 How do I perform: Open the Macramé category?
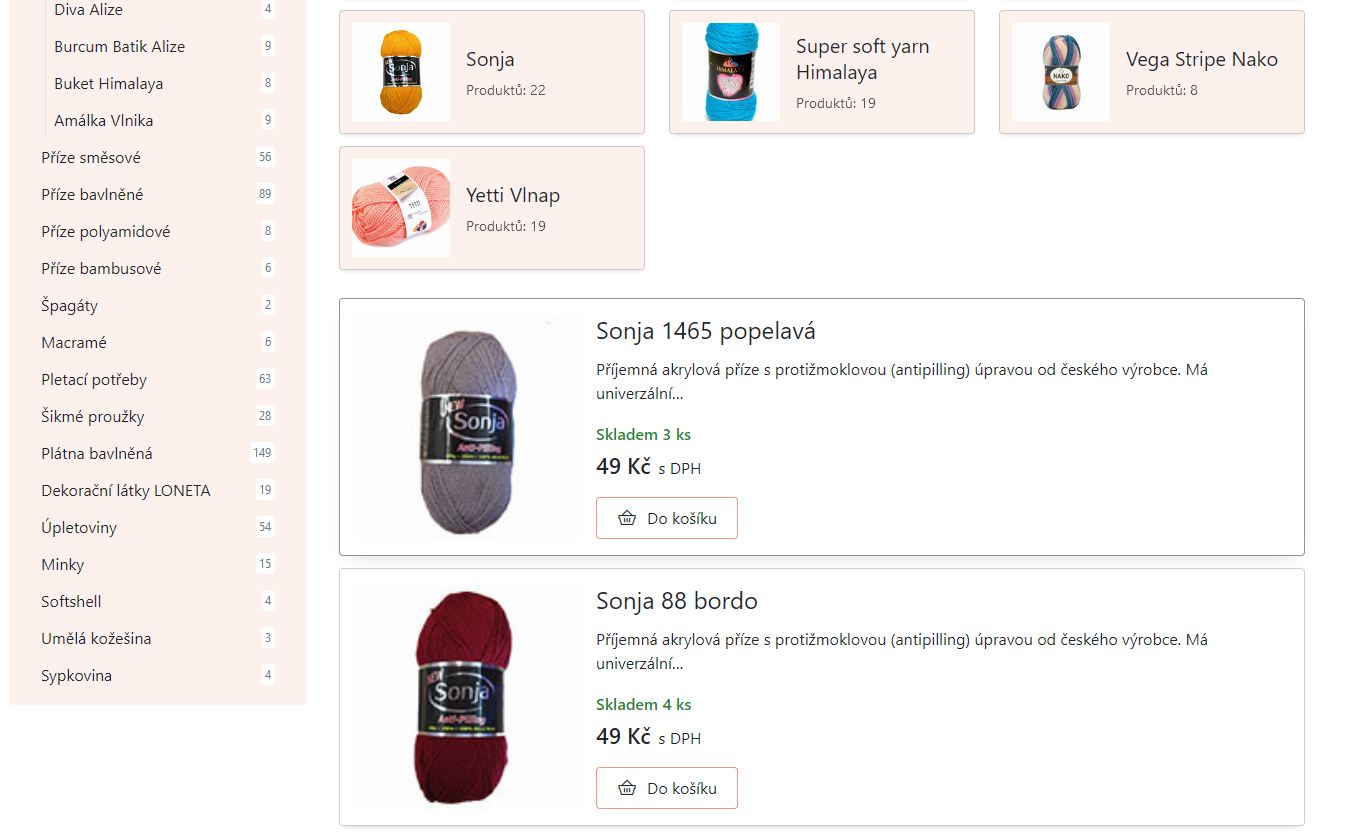[74, 342]
